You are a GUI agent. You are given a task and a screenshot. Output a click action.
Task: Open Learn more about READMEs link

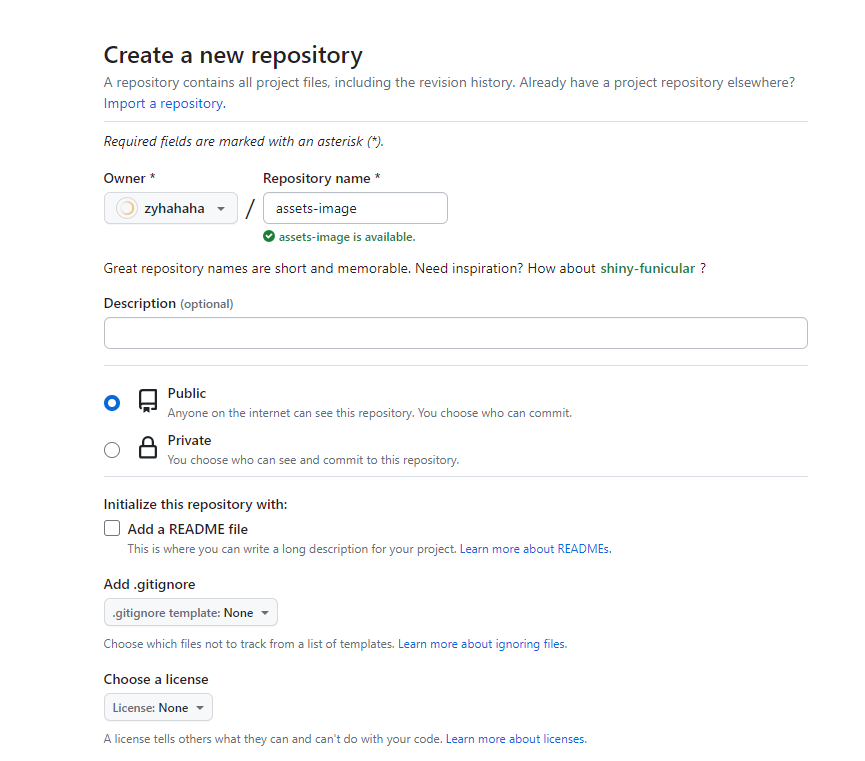click(x=535, y=549)
